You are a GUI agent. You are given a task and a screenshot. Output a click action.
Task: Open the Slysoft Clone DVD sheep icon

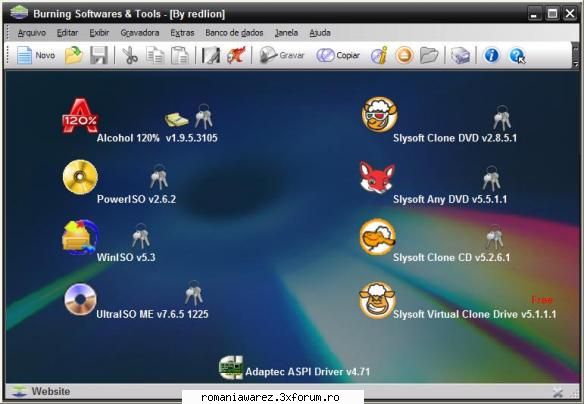pyautogui.click(x=380, y=114)
